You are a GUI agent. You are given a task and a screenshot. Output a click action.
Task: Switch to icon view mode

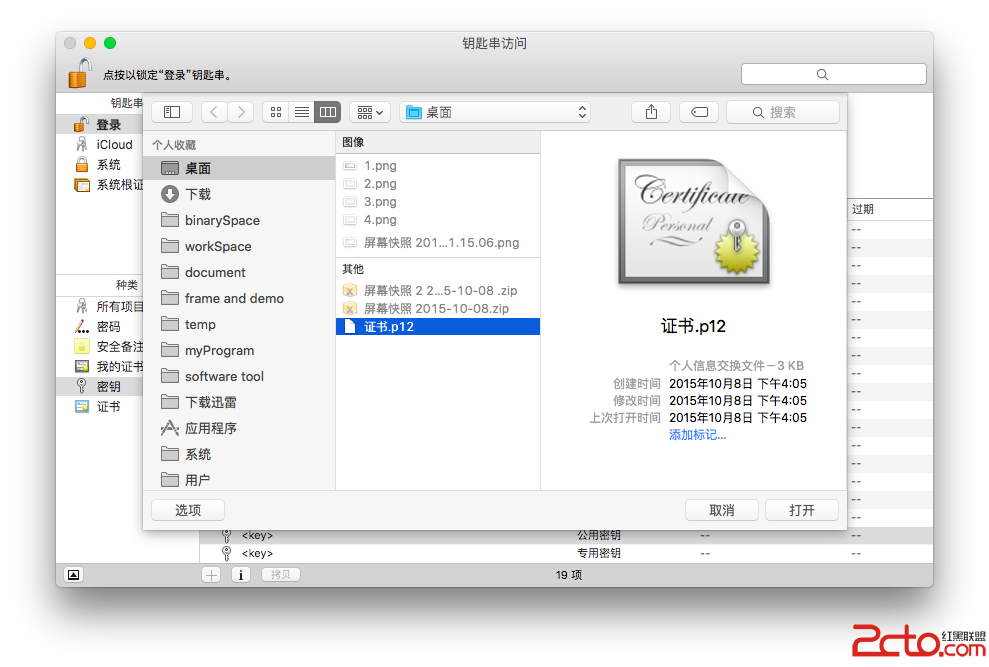(276, 112)
